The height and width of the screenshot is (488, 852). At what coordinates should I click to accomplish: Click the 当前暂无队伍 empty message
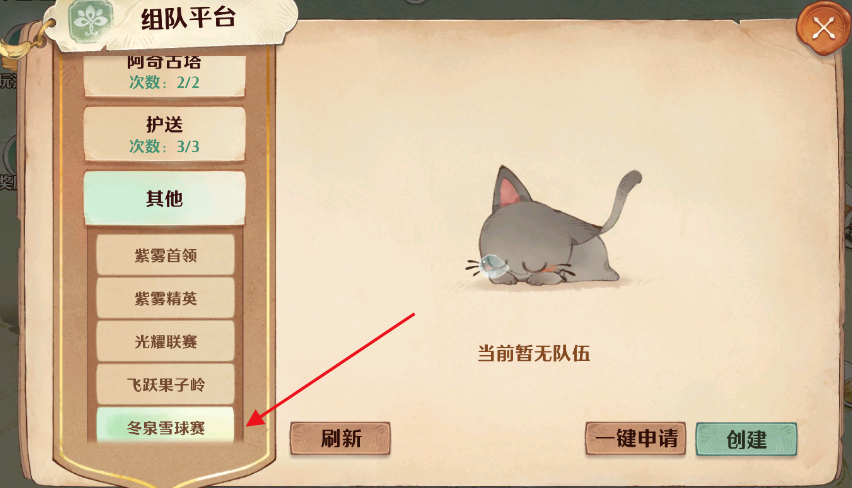tap(534, 353)
